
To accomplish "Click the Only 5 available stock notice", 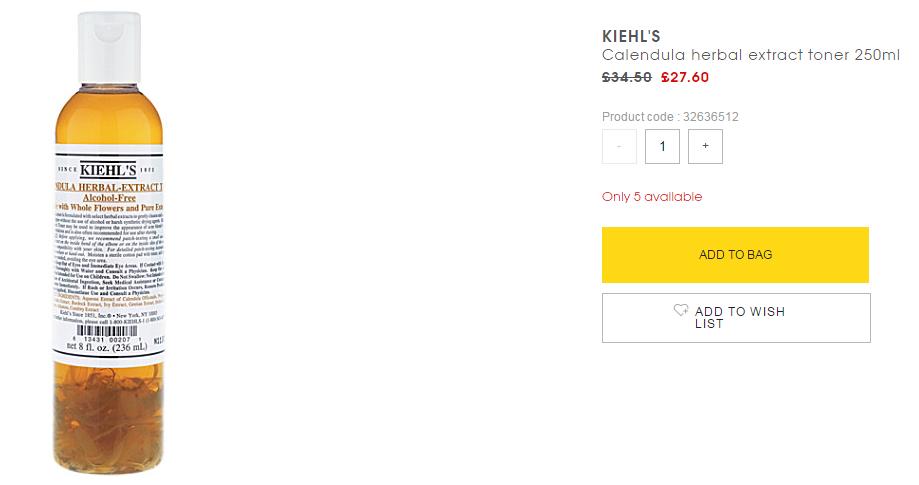I will [x=652, y=197].
